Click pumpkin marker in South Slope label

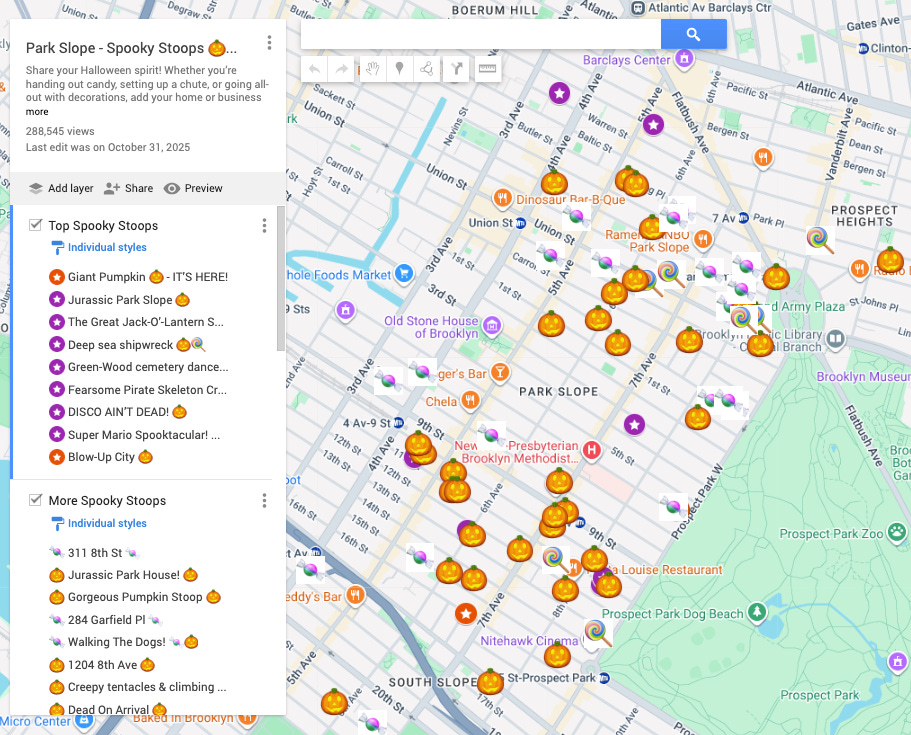tap(490, 682)
